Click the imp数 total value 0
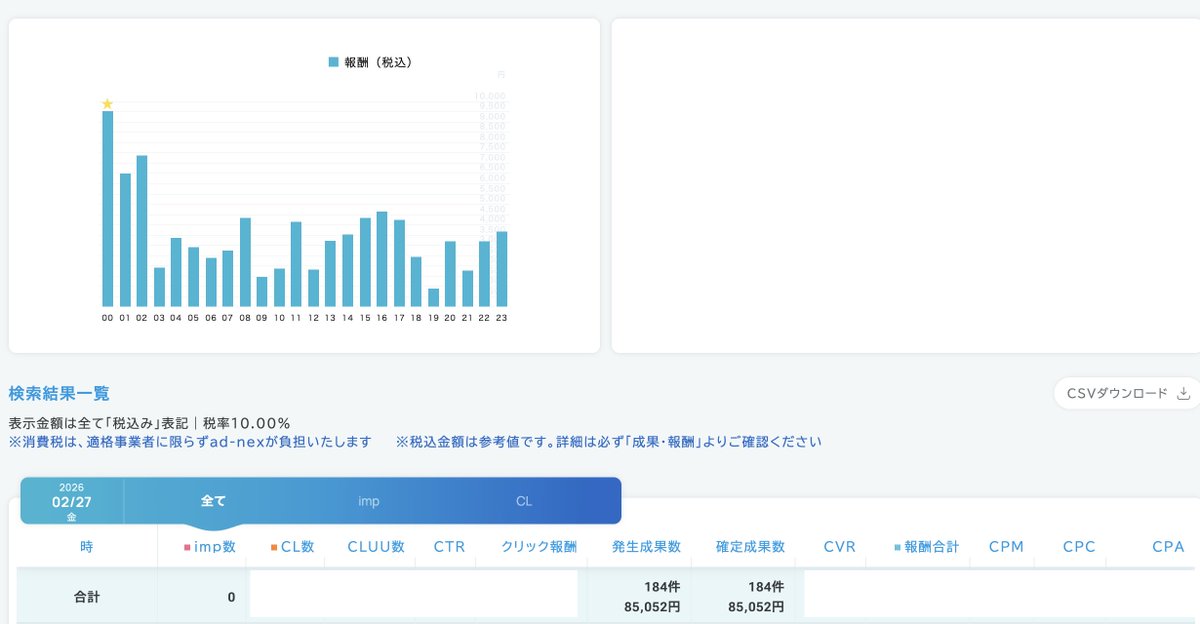Screen dimensions: 1200x624 pos(231,597)
